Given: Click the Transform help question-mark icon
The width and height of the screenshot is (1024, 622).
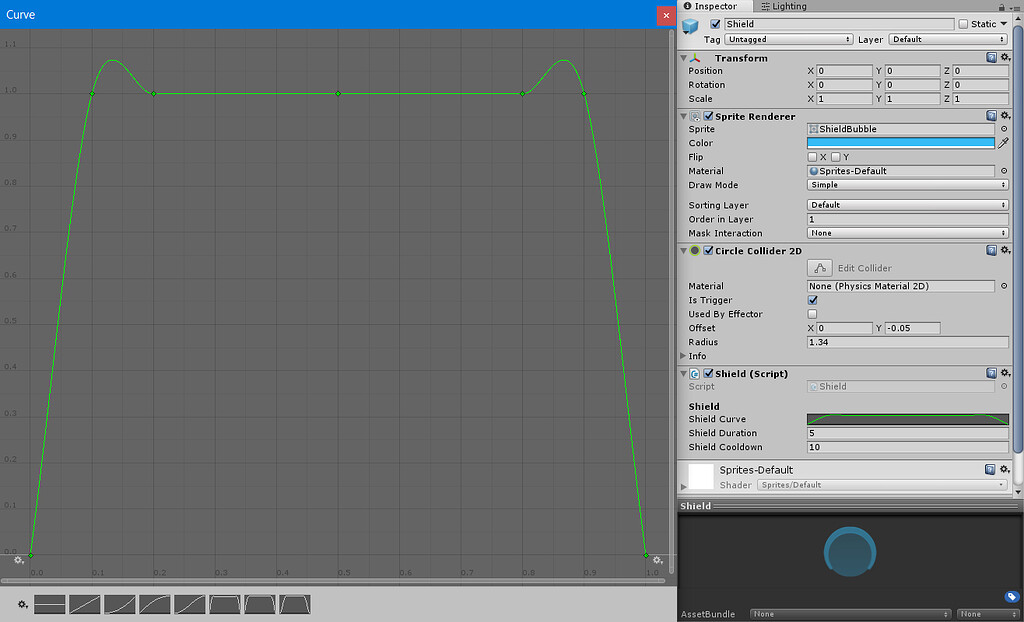Looking at the screenshot, I should (x=991, y=57).
